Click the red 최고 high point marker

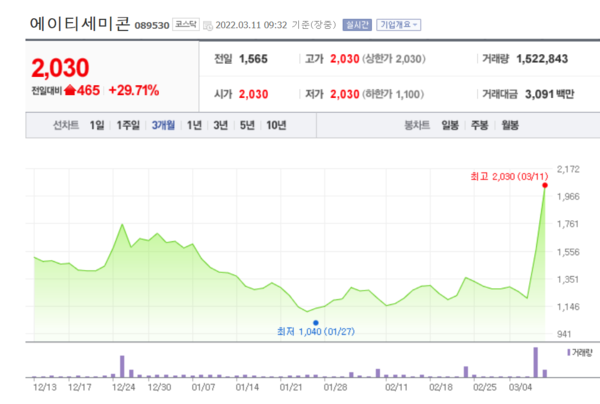pos(545,186)
